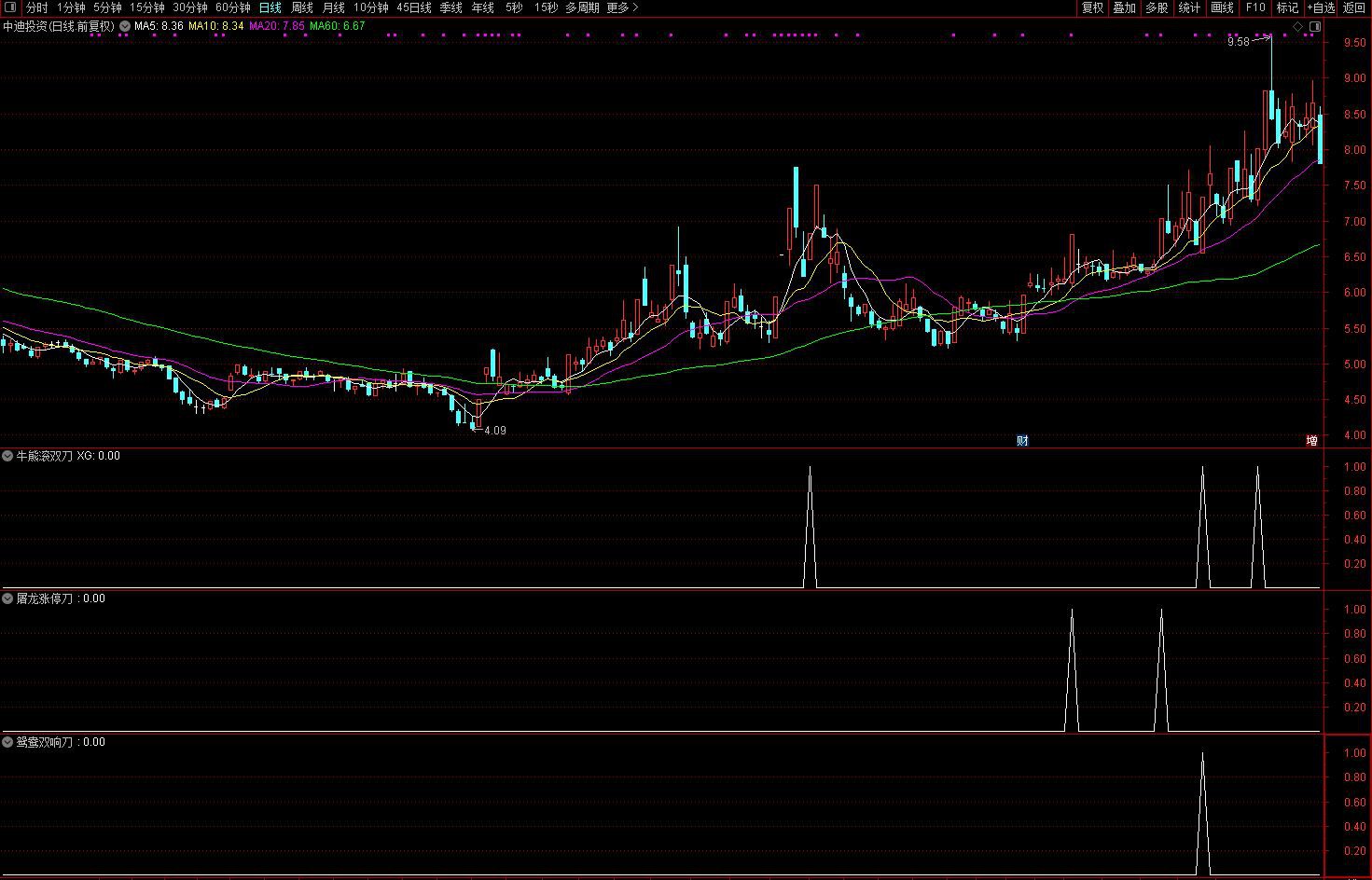Click the 统计 statistics button
This screenshot has width=1372, height=880.
click(1190, 7)
